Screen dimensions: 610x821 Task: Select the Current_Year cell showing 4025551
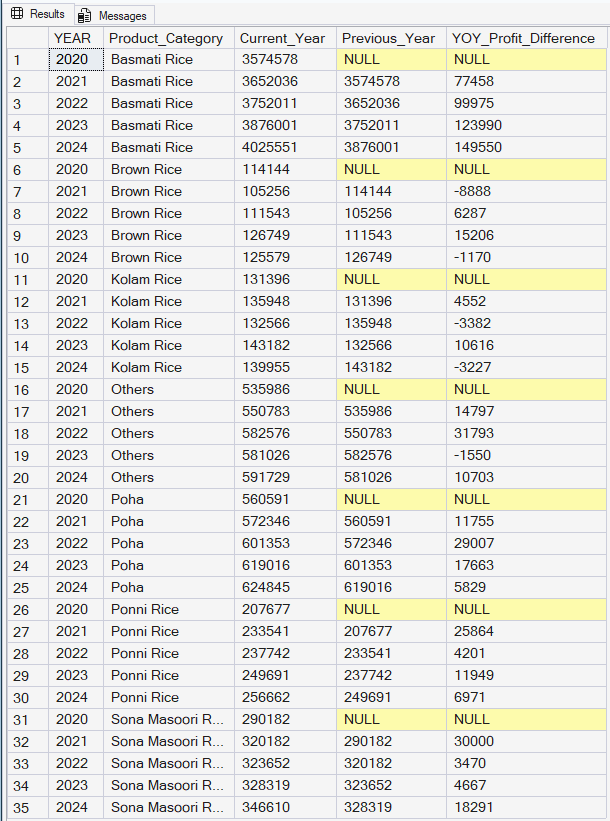point(284,147)
